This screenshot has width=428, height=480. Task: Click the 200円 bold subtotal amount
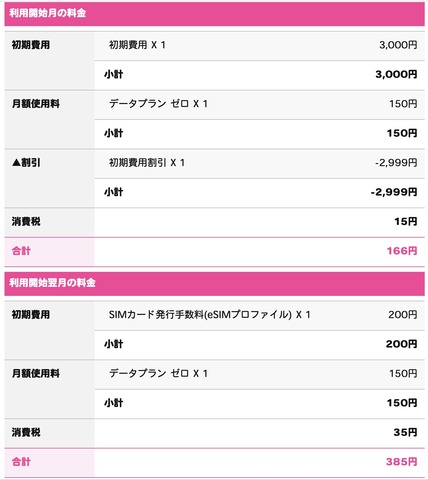pyautogui.click(x=401, y=344)
